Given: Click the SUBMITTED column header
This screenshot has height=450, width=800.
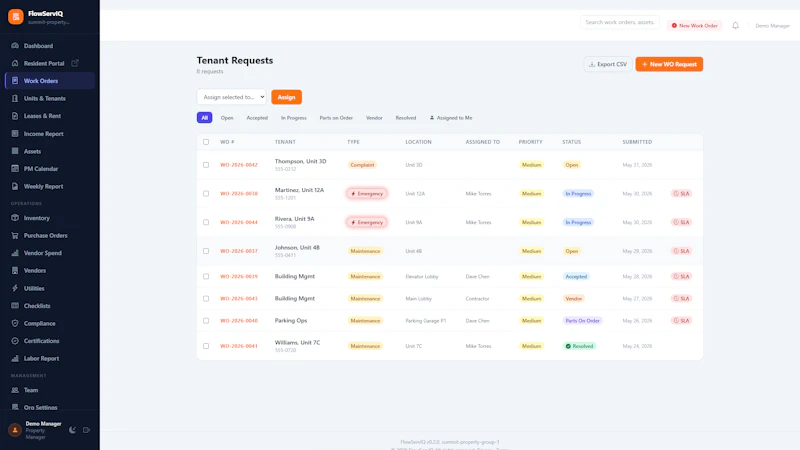Looking at the screenshot, I should (x=637, y=142).
